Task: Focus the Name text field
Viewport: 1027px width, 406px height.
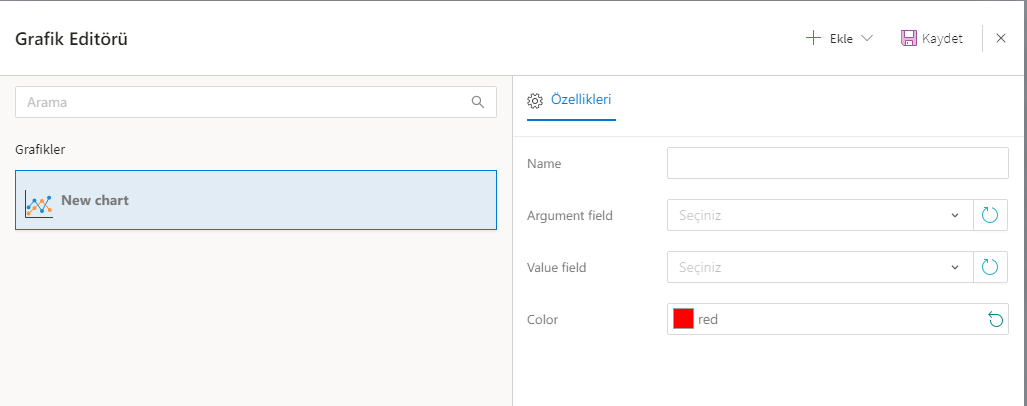Action: (837, 163)
